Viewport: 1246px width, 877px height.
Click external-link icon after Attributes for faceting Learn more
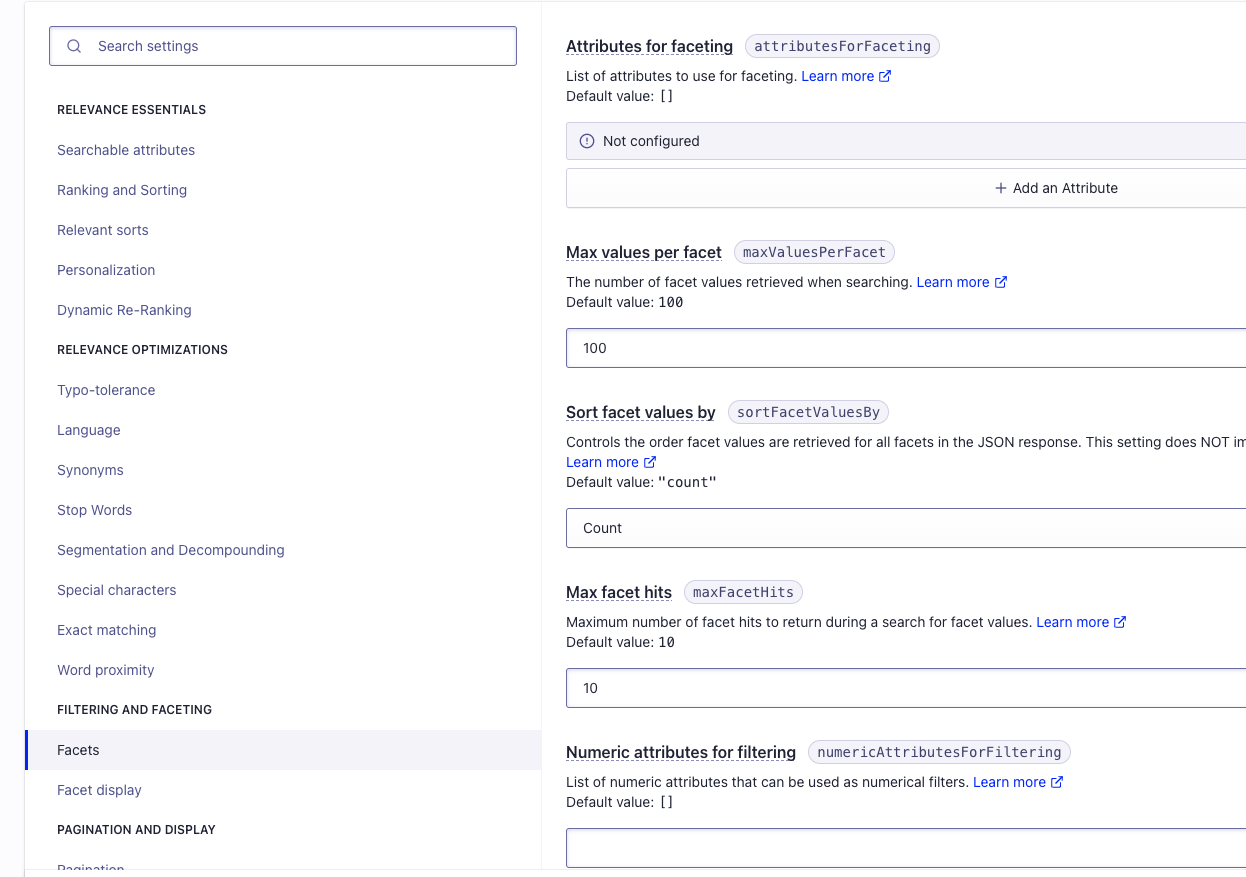coord(885,76)
